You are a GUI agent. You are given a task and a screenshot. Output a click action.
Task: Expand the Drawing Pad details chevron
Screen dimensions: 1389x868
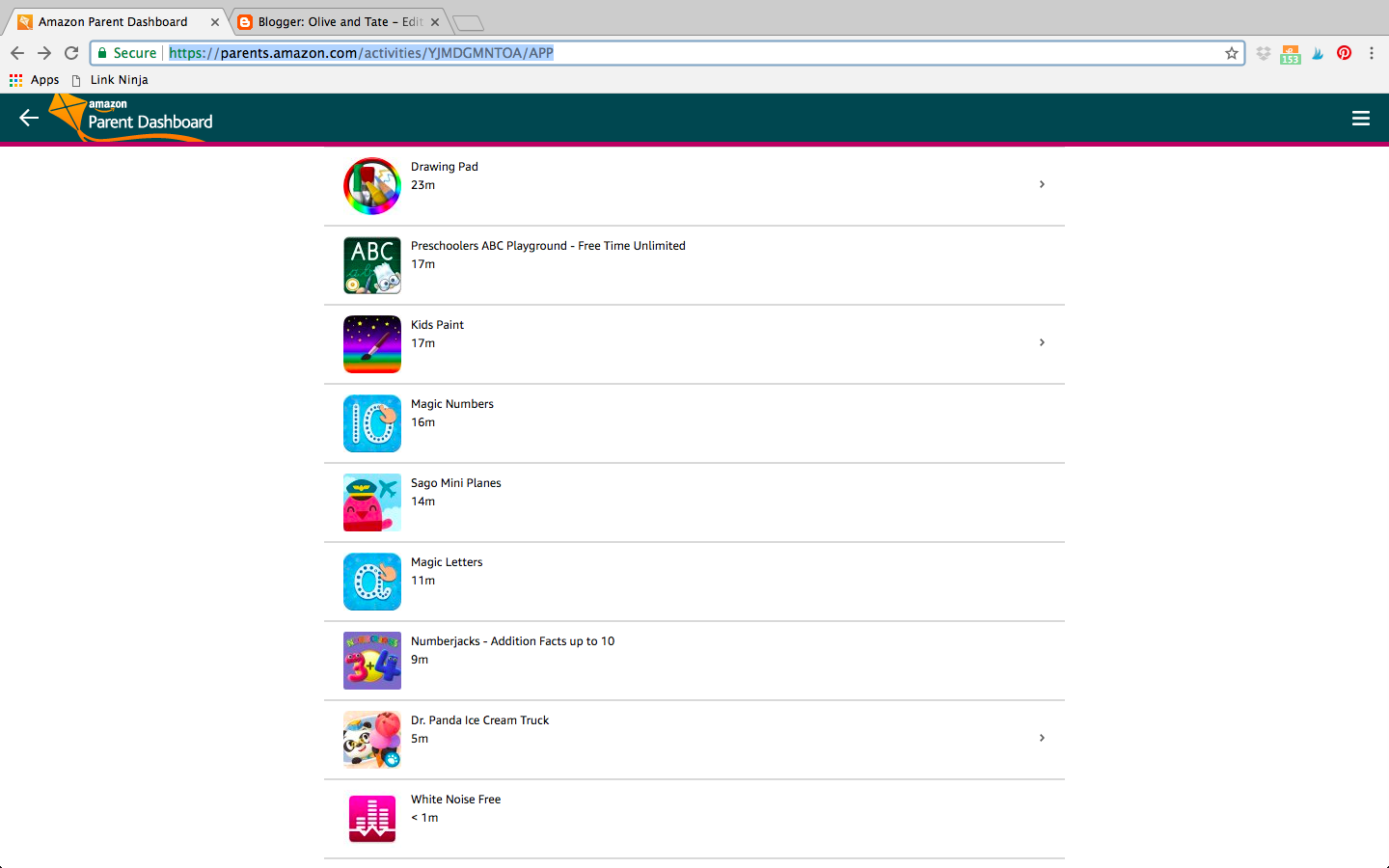[x=1042, y=184]
